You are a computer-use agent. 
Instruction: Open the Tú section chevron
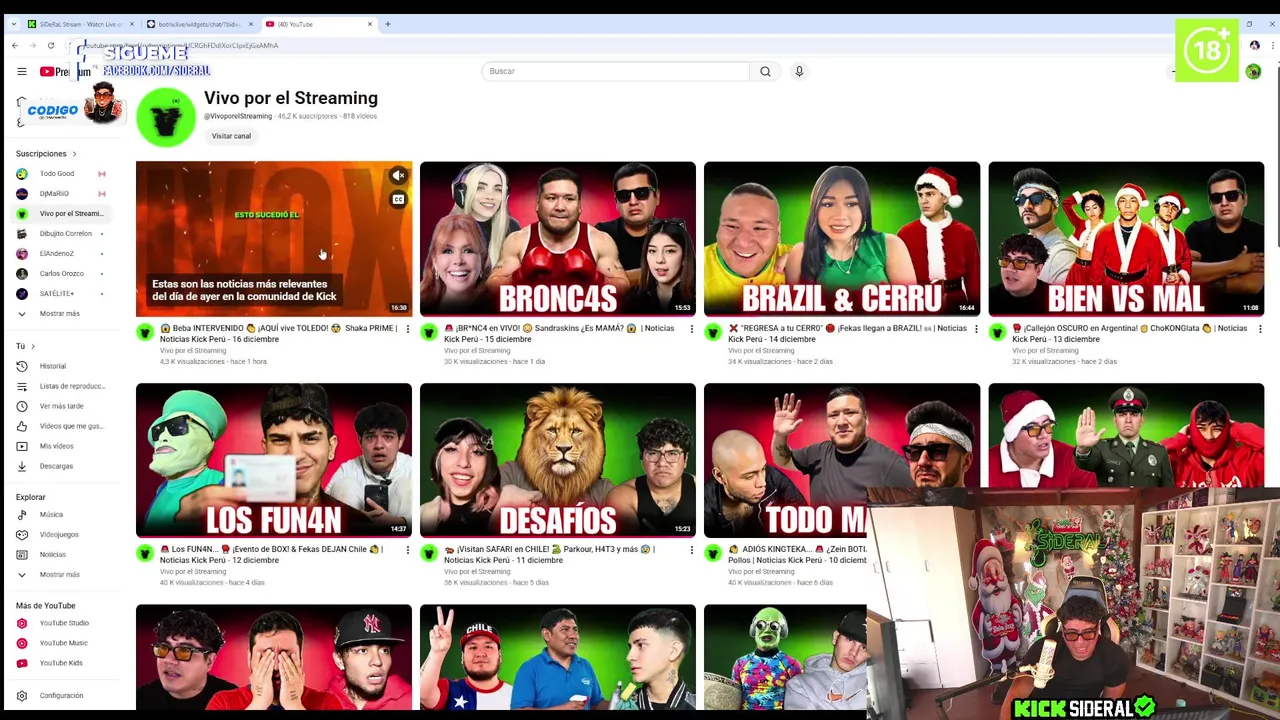(33, 346)
